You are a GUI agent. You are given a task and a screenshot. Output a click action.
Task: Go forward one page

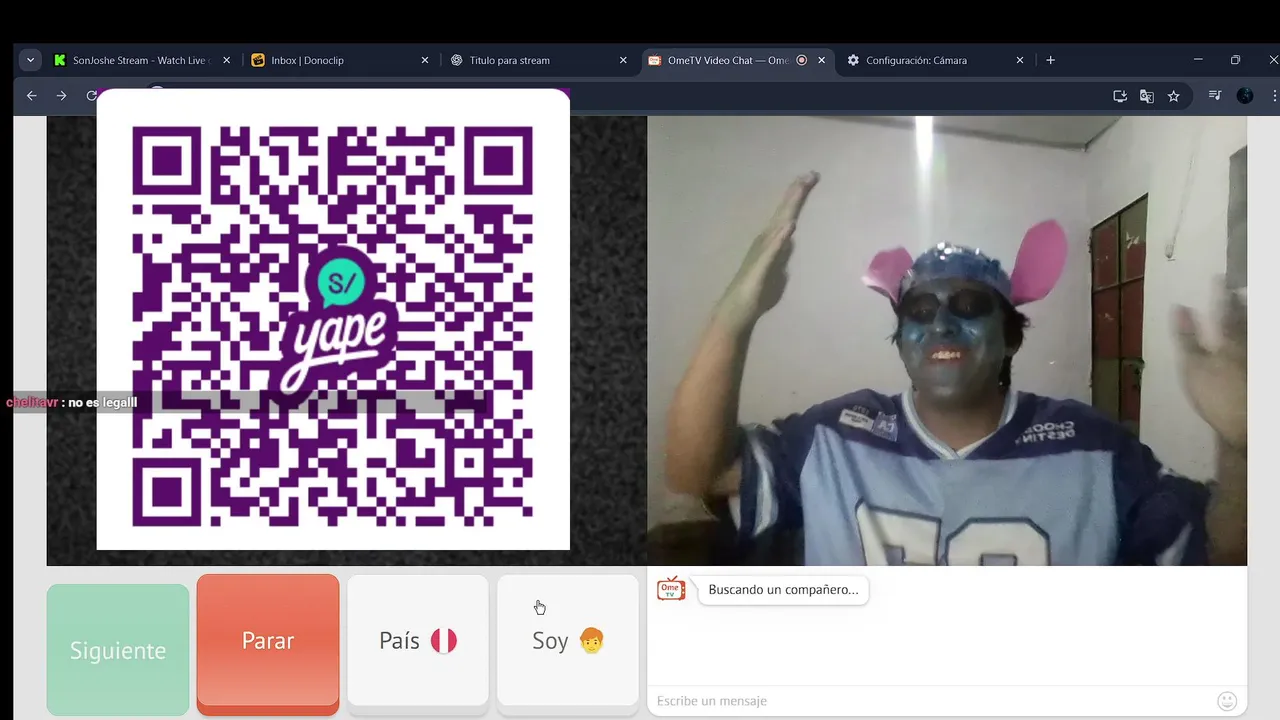pos(62,96)
